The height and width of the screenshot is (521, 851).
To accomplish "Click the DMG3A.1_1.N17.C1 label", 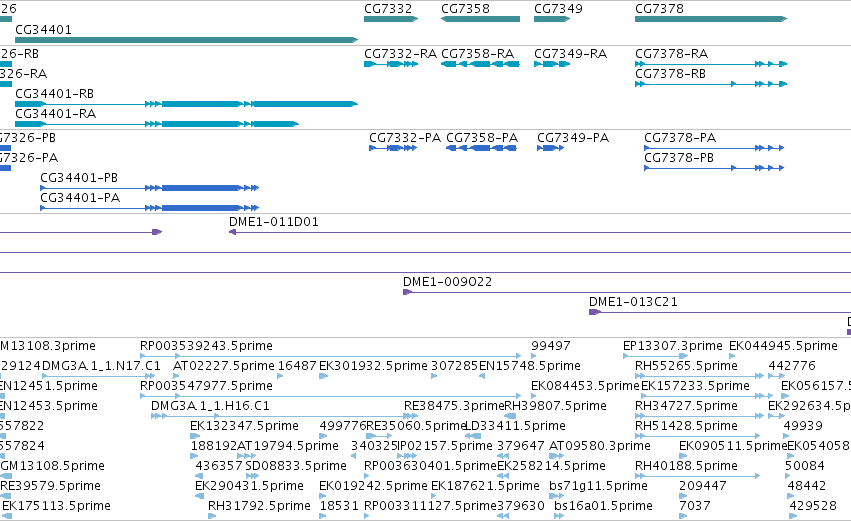I will tap(101, 366).
